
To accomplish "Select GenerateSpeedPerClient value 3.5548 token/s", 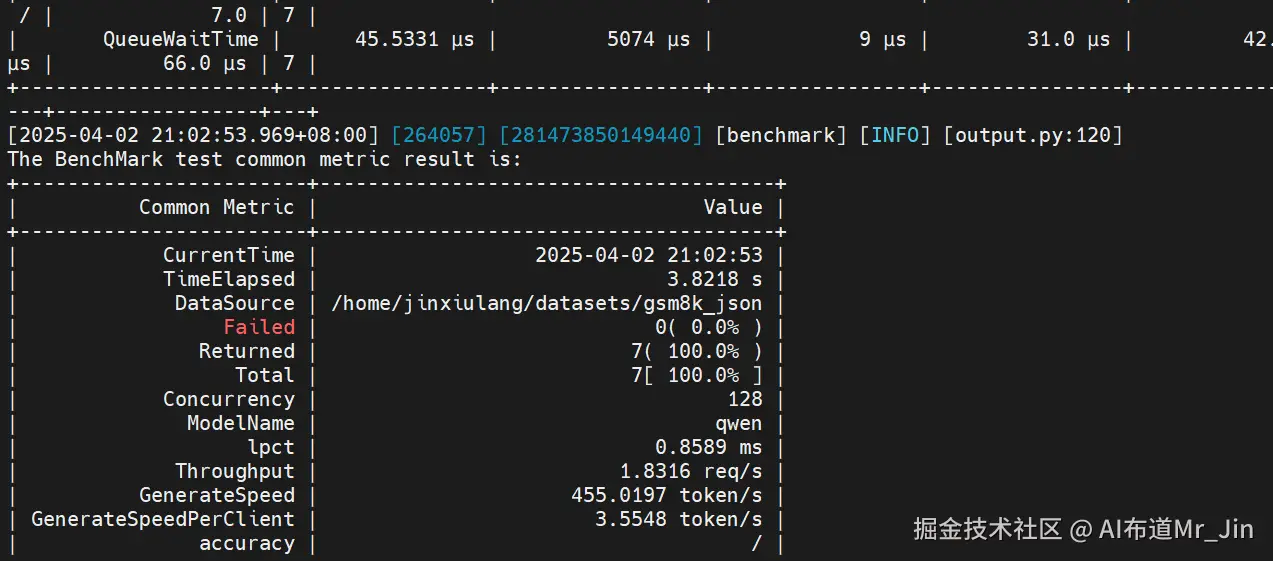I will 679,519.
